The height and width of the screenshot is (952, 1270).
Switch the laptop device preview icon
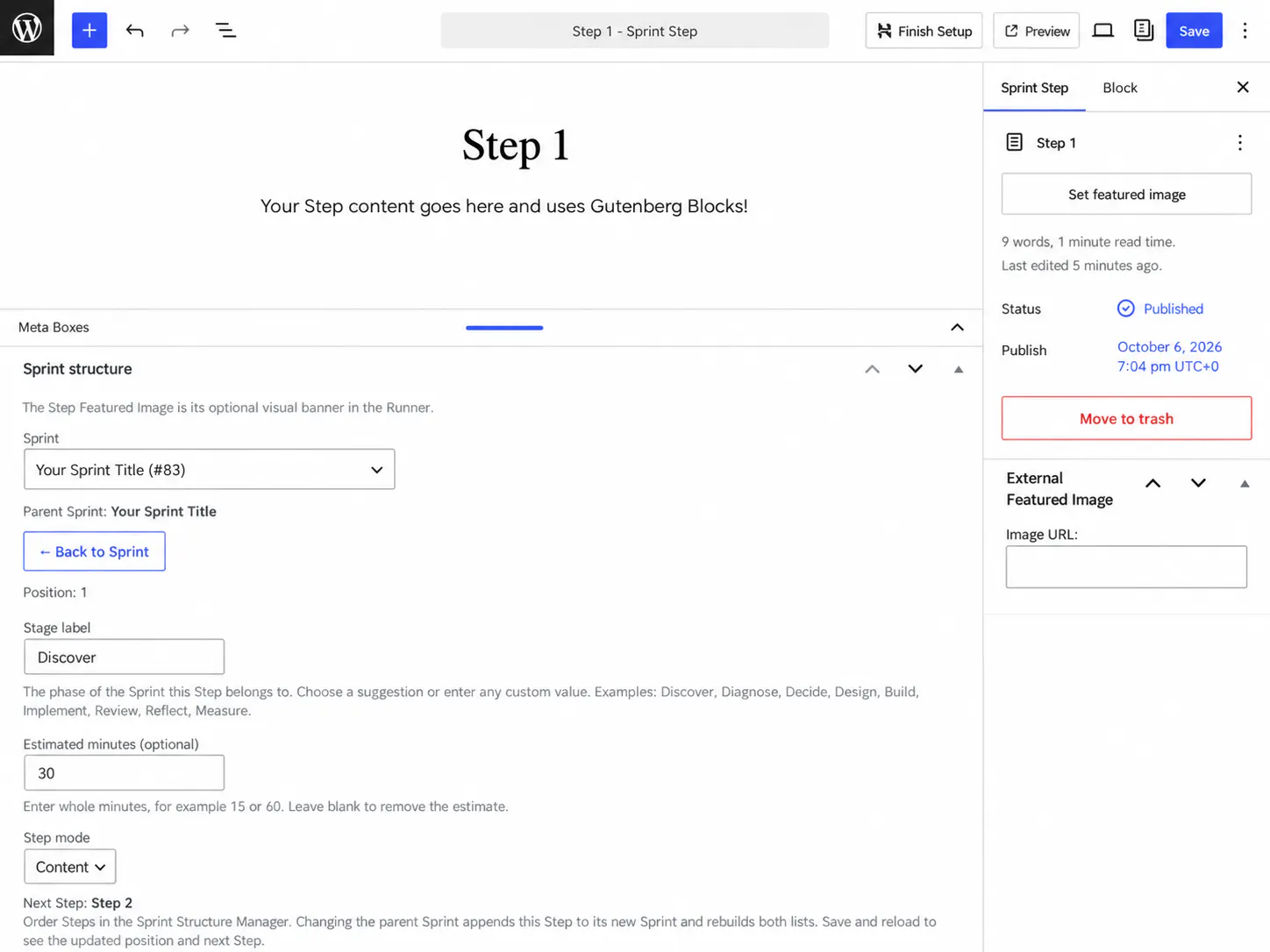[1102, 31]
